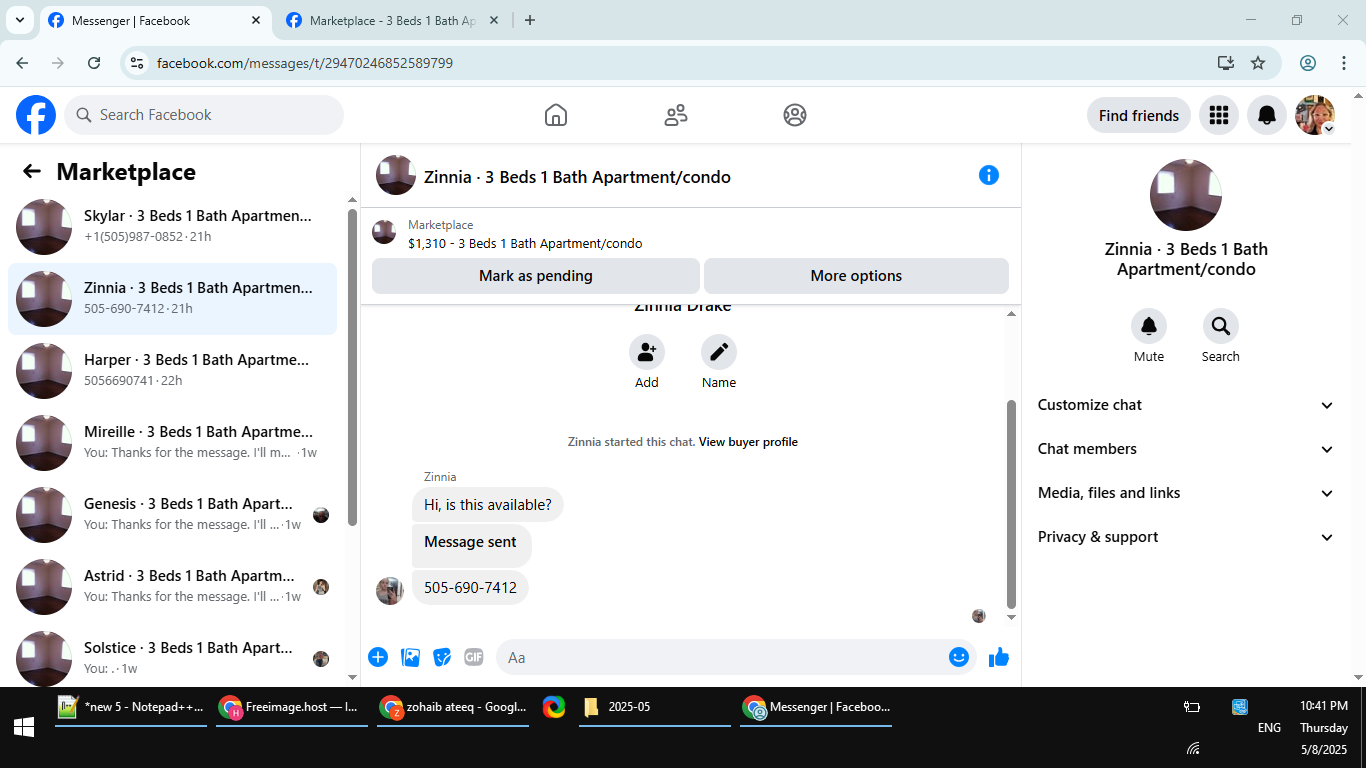Click Find friends button
1366x768 pixels.
pos(1139,115)
